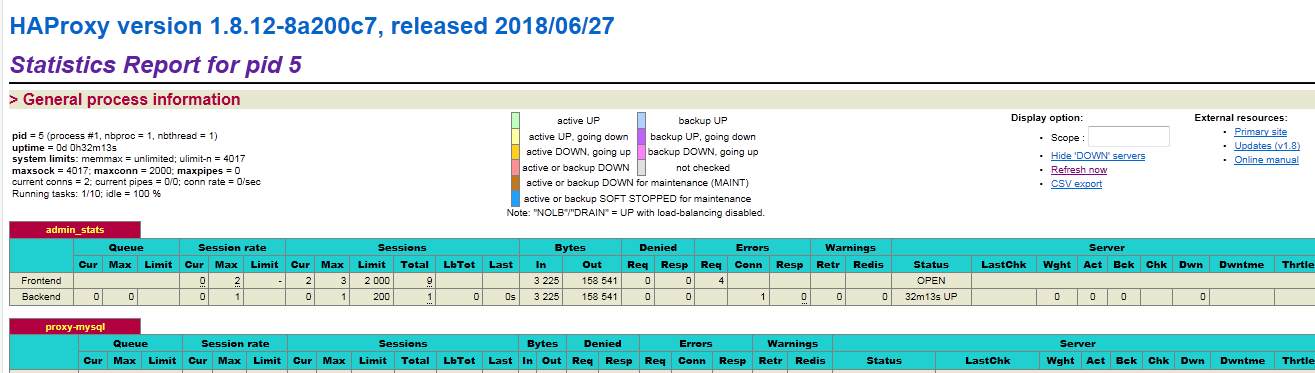Click the 'current conns = 2' line

136,182
